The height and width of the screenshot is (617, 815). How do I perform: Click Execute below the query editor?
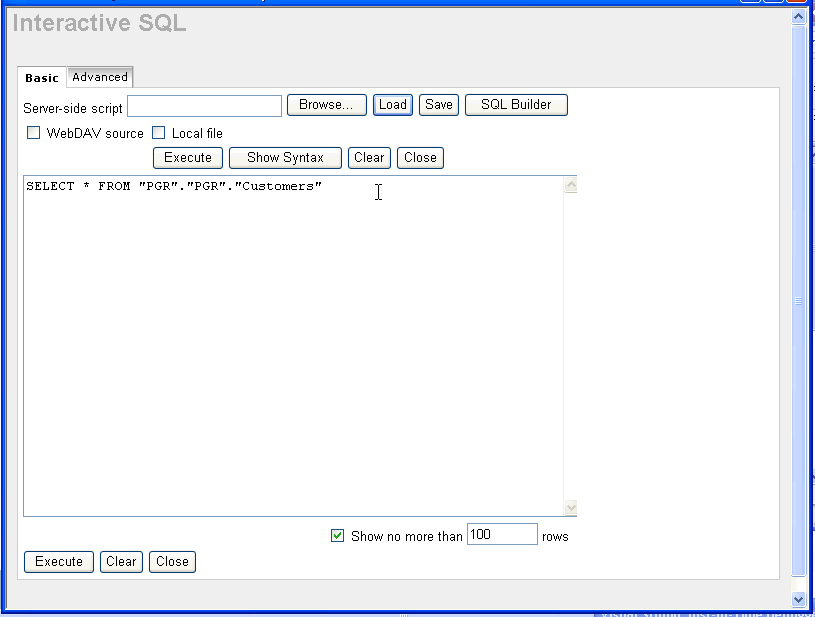[x=59, y=562]
